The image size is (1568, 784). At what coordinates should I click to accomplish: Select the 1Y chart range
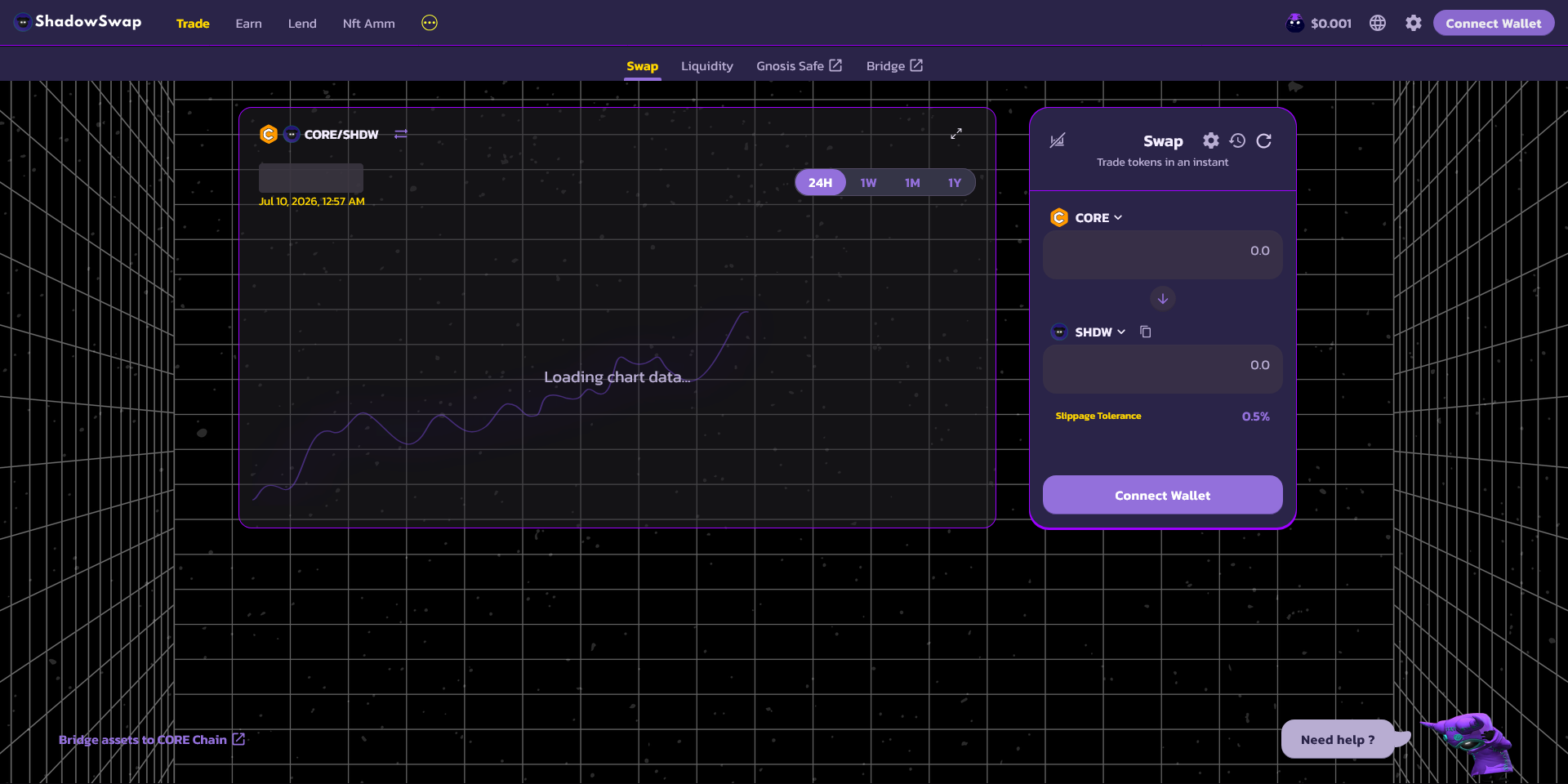[x=955, y=182]
